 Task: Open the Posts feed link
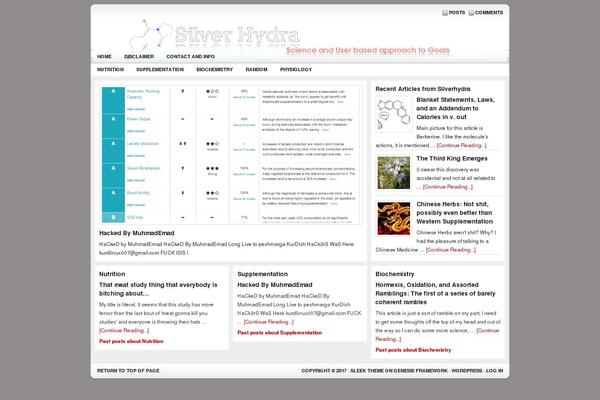pyautogui.click(x=457, y=13)
